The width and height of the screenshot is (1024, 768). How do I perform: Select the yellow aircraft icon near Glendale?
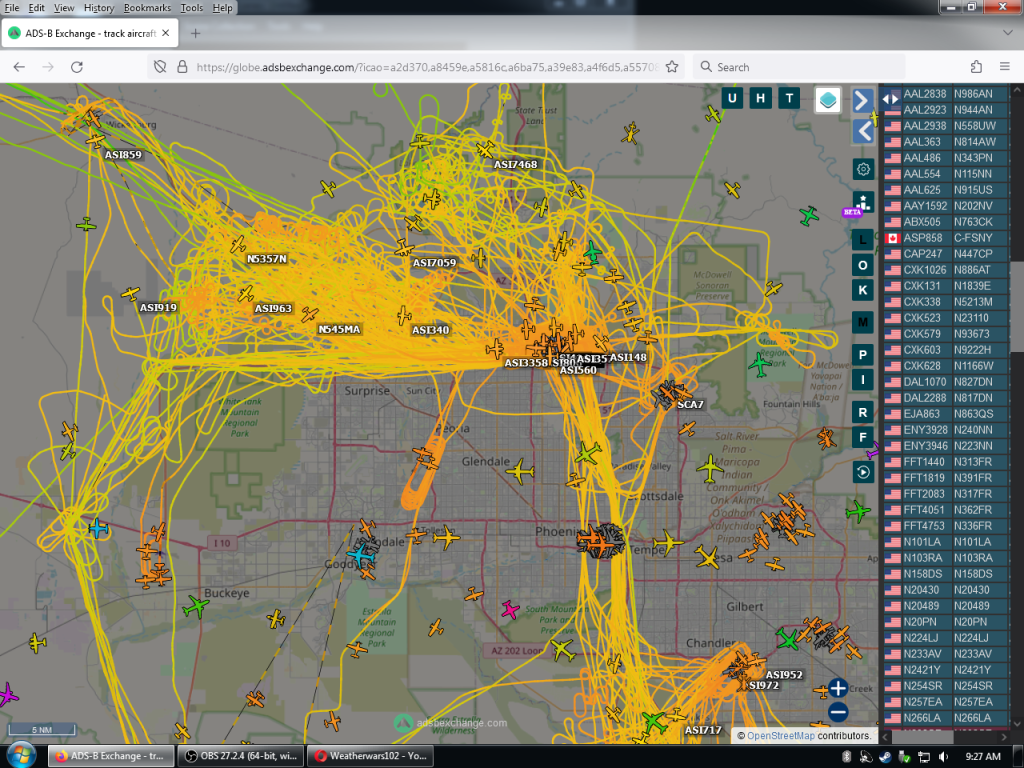point(520,471)
